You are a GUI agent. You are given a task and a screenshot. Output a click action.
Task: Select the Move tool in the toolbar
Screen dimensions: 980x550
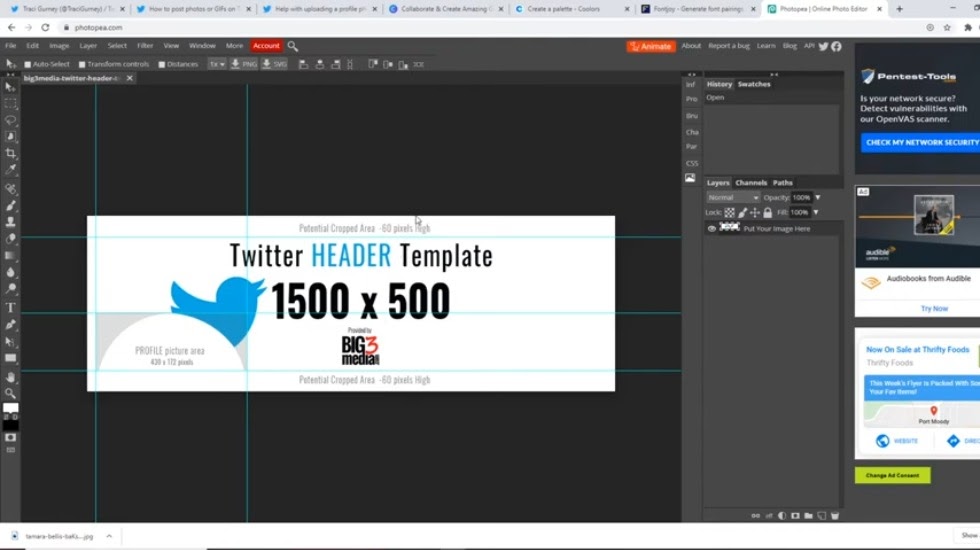tap(10, 87)
